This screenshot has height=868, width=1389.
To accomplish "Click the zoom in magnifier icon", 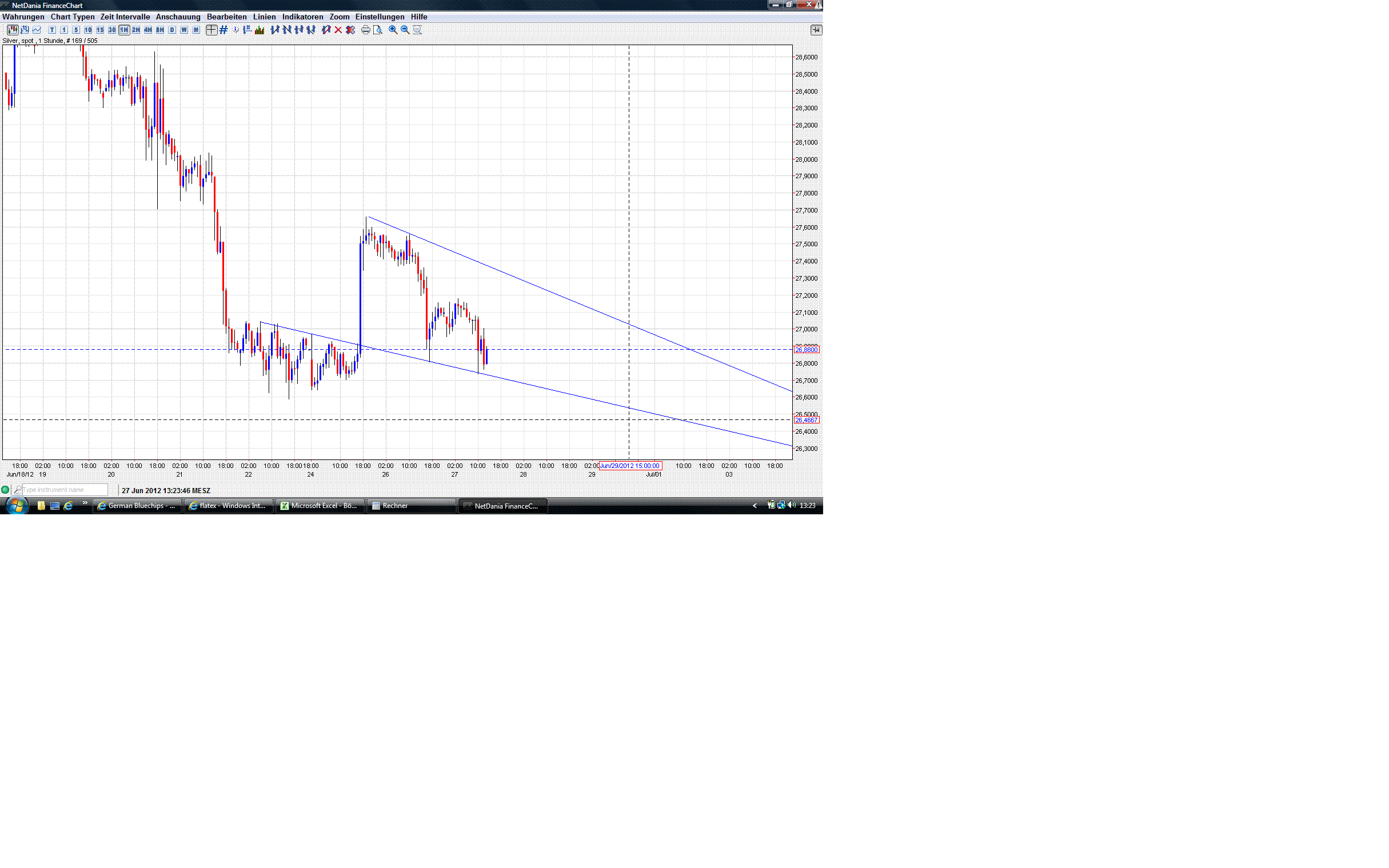I will 393,30.
